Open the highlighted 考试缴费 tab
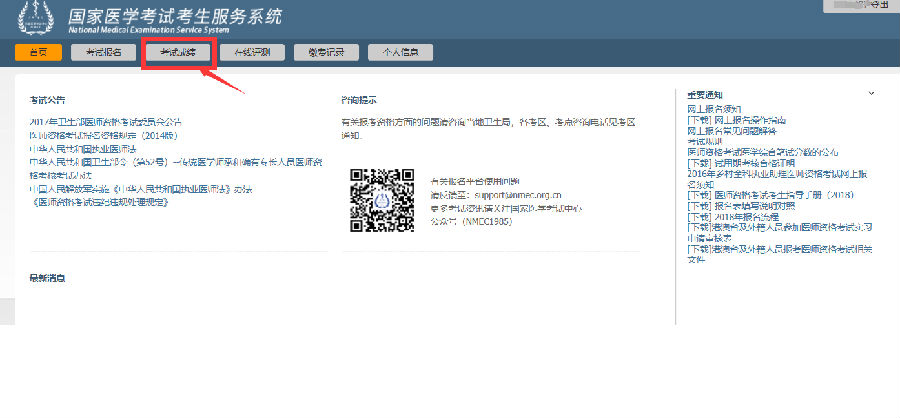 177,52
